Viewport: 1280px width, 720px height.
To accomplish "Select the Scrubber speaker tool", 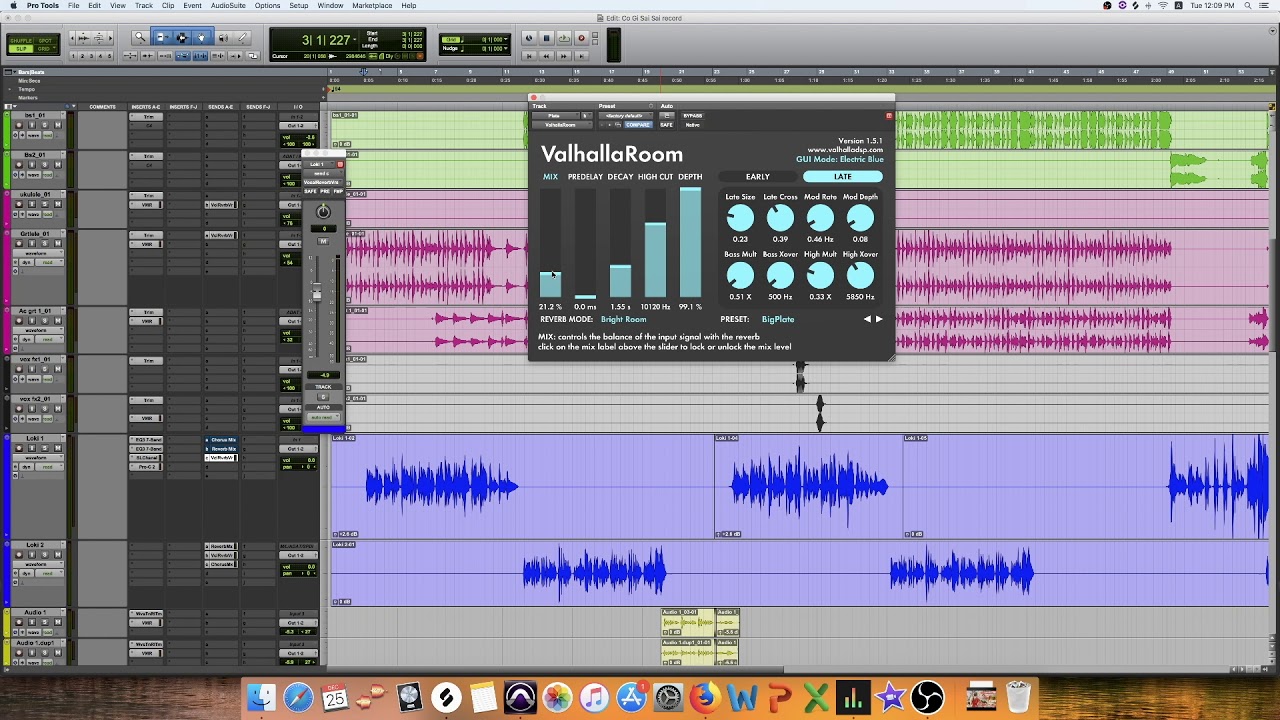I will point(222,38).
